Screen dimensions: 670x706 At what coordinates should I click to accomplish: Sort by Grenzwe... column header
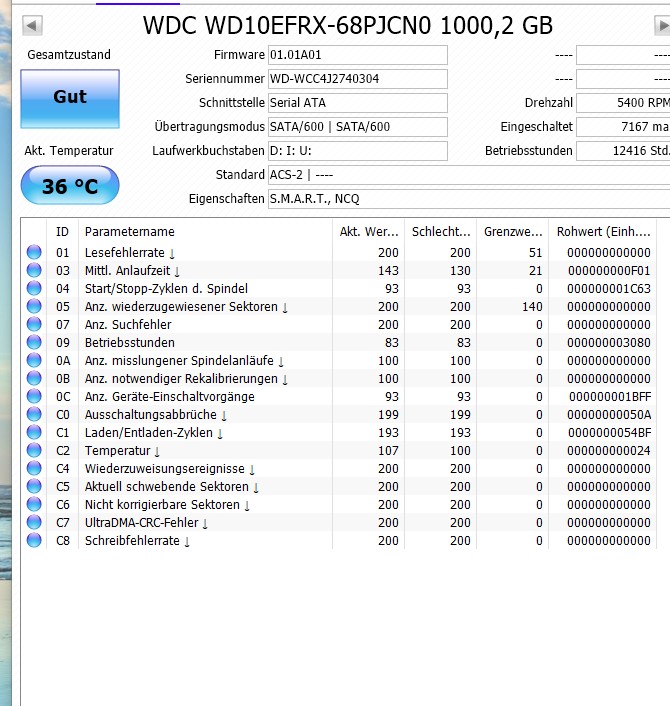coord(513,231)
